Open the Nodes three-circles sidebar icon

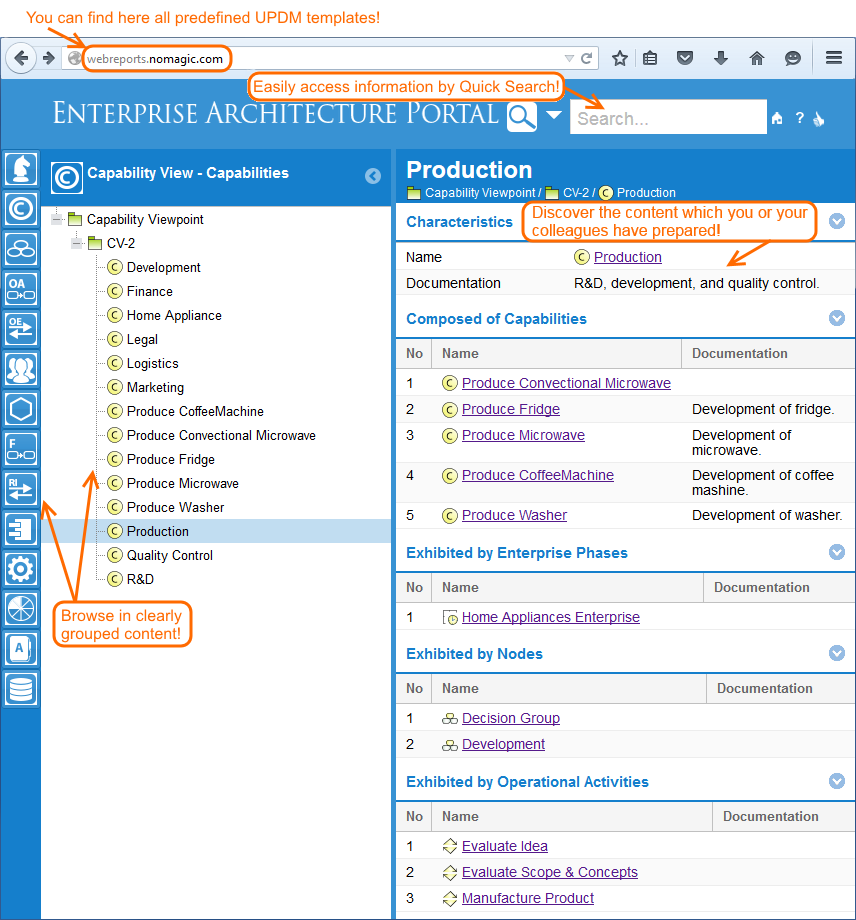pos(21,249)
